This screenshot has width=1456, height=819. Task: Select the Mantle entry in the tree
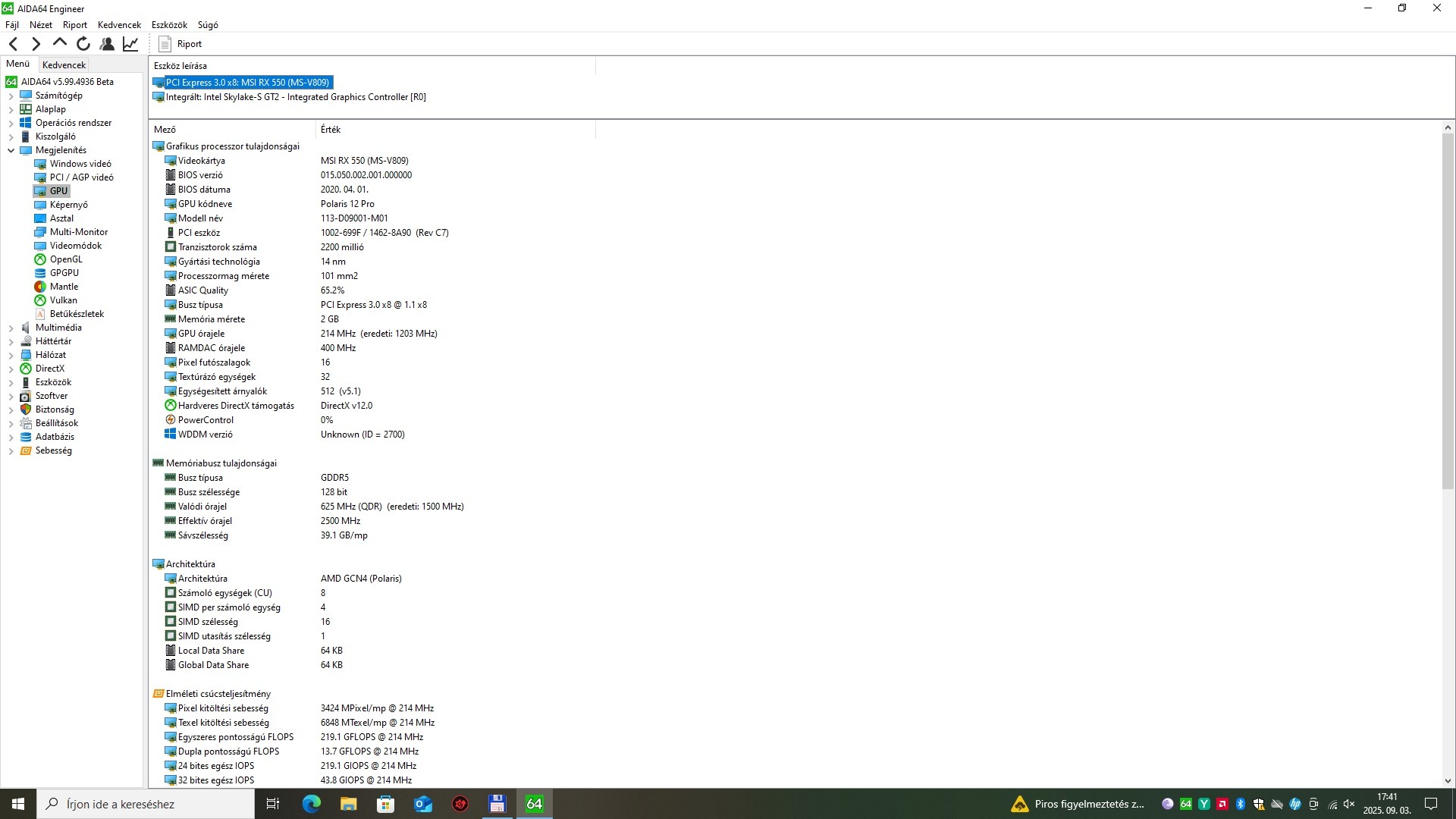[x=64, y=287]
